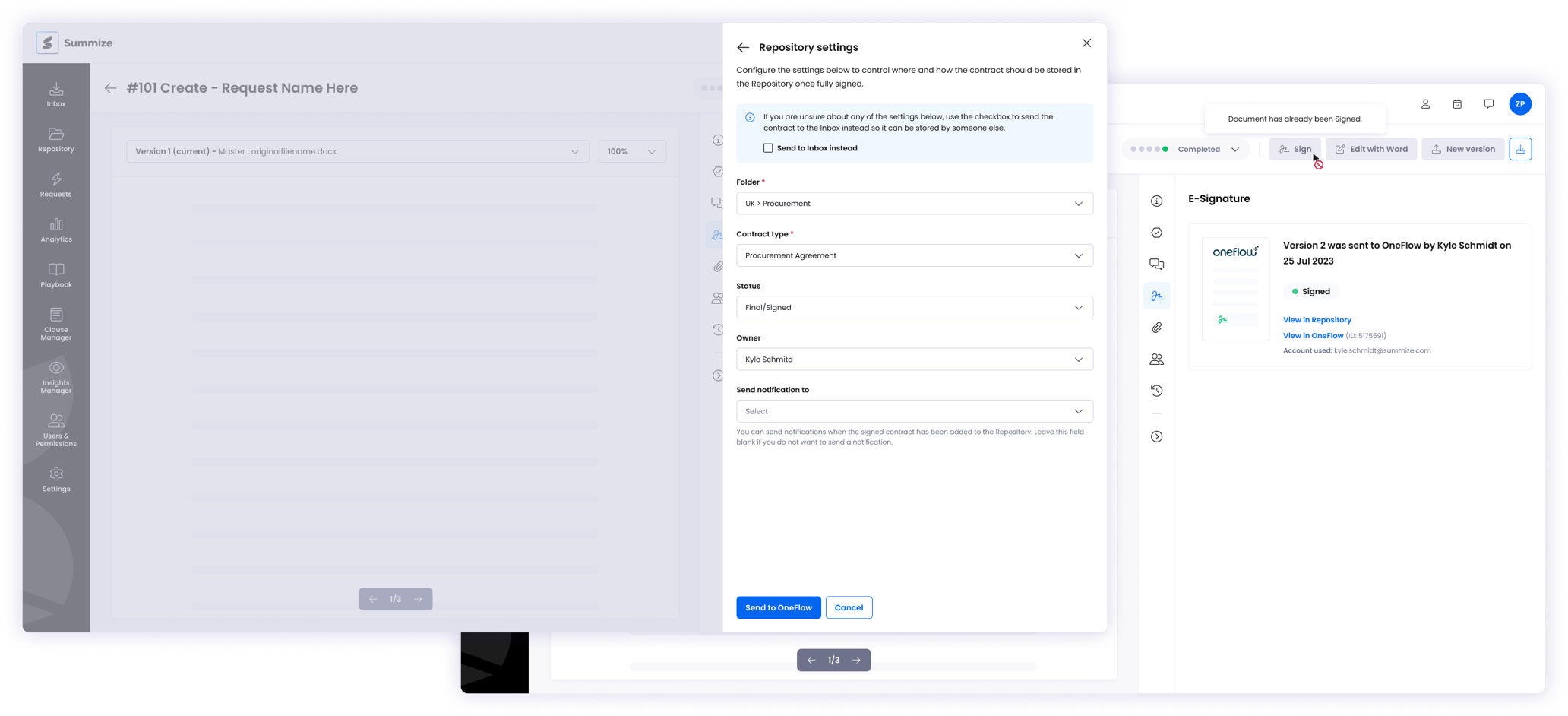Image resolution: width=1568 pixels, height=716 pixels.
Task: Open the 100% zoom level dropdown
Action: click(x=632, y=150)
